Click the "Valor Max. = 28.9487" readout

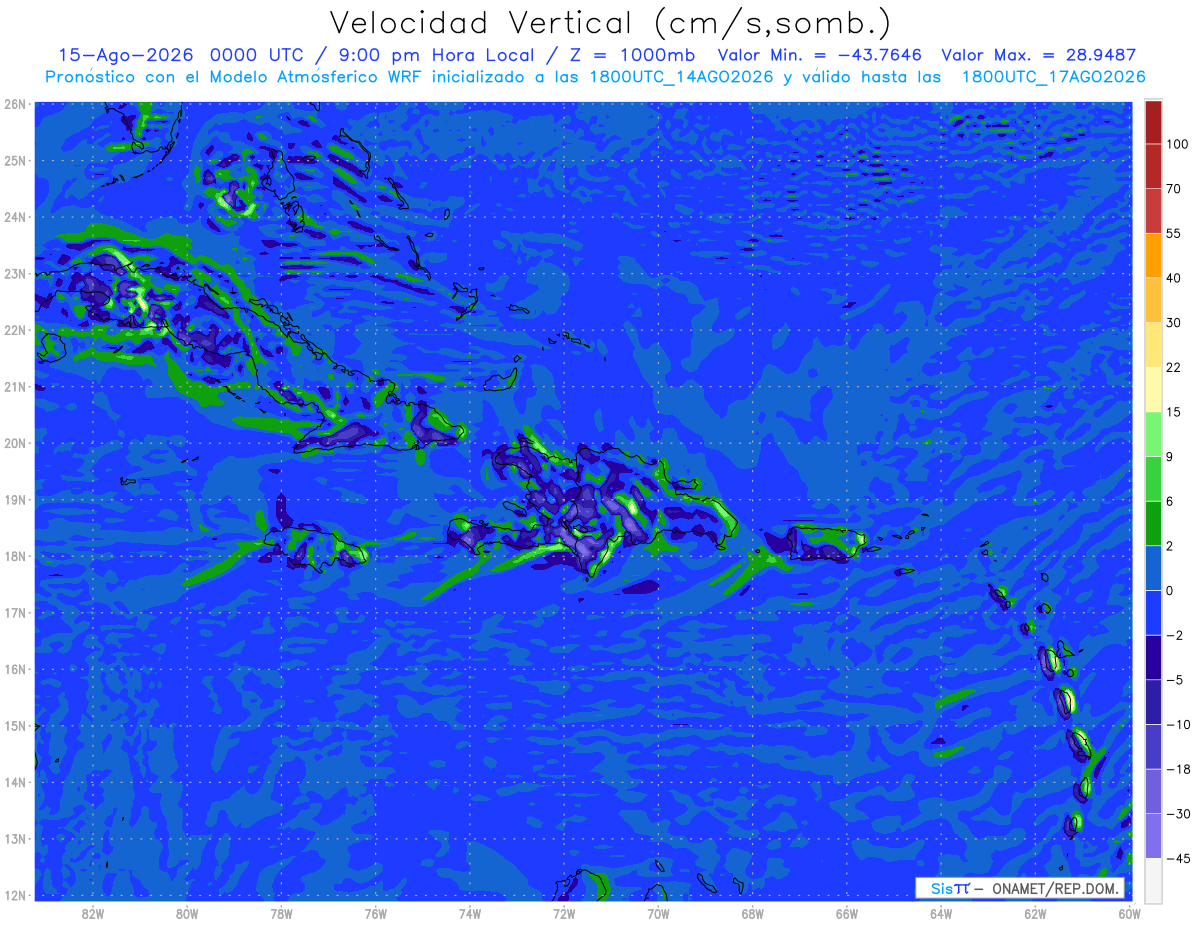pyautogui.click(x=1038, y=54)
